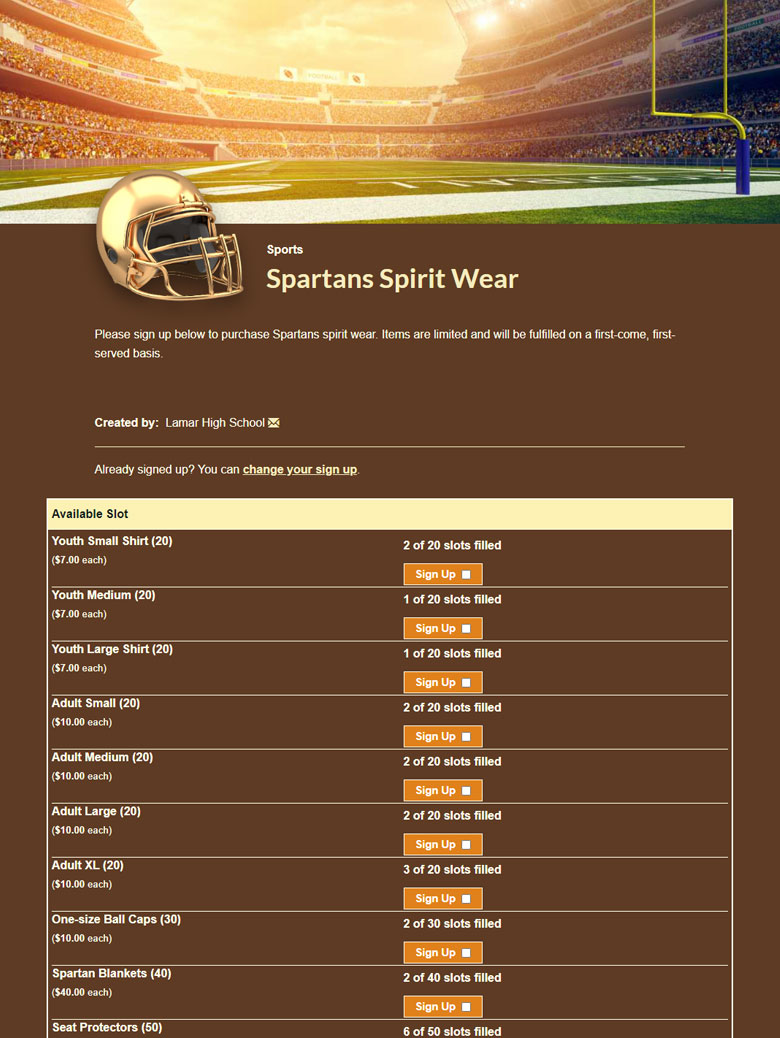Click the Available Slot table header
The image size is (780, 1038).
90,514
